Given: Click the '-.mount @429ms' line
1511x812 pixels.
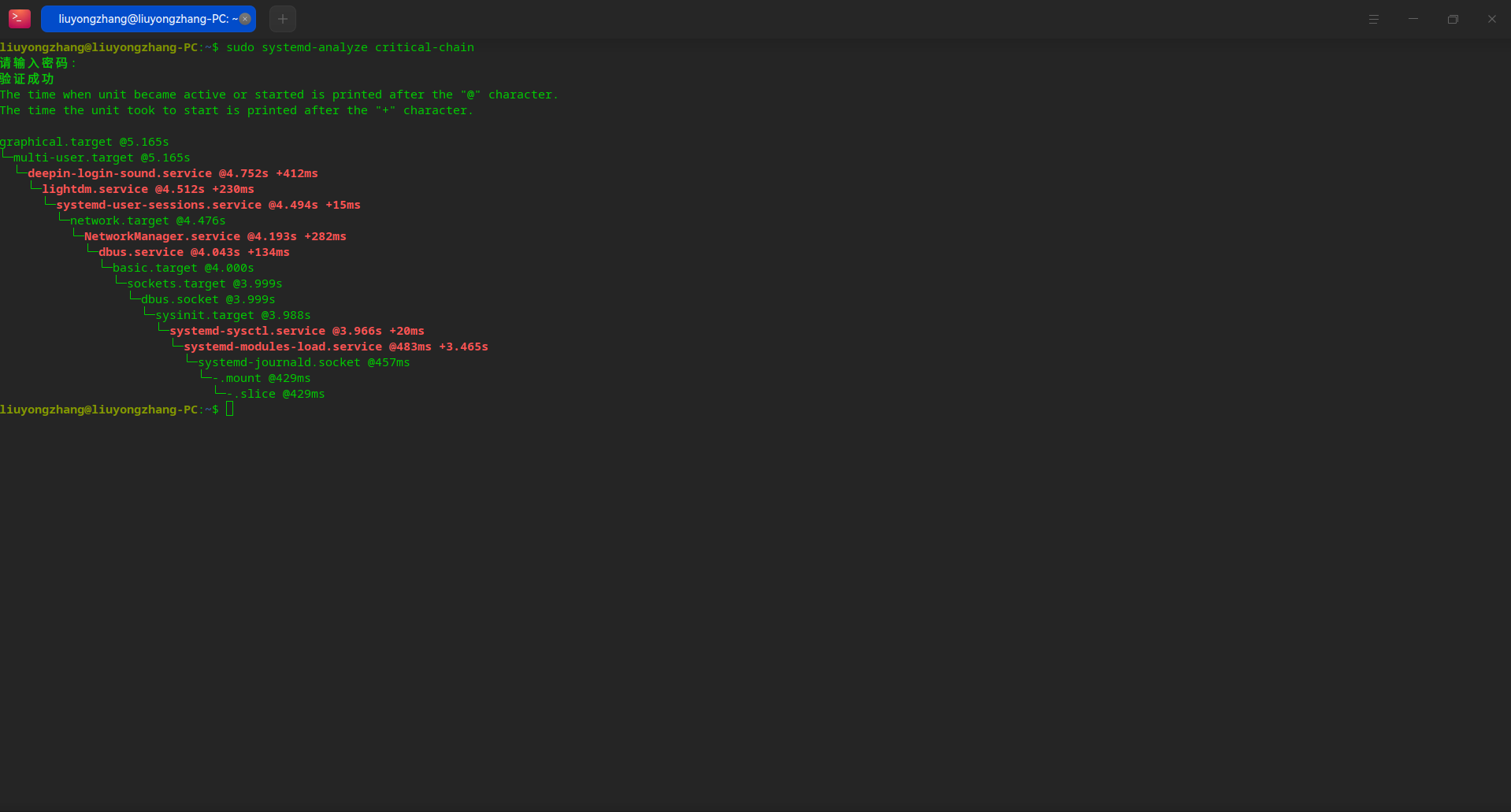Looking at the screenshot, I should click(x=262, y=378).
